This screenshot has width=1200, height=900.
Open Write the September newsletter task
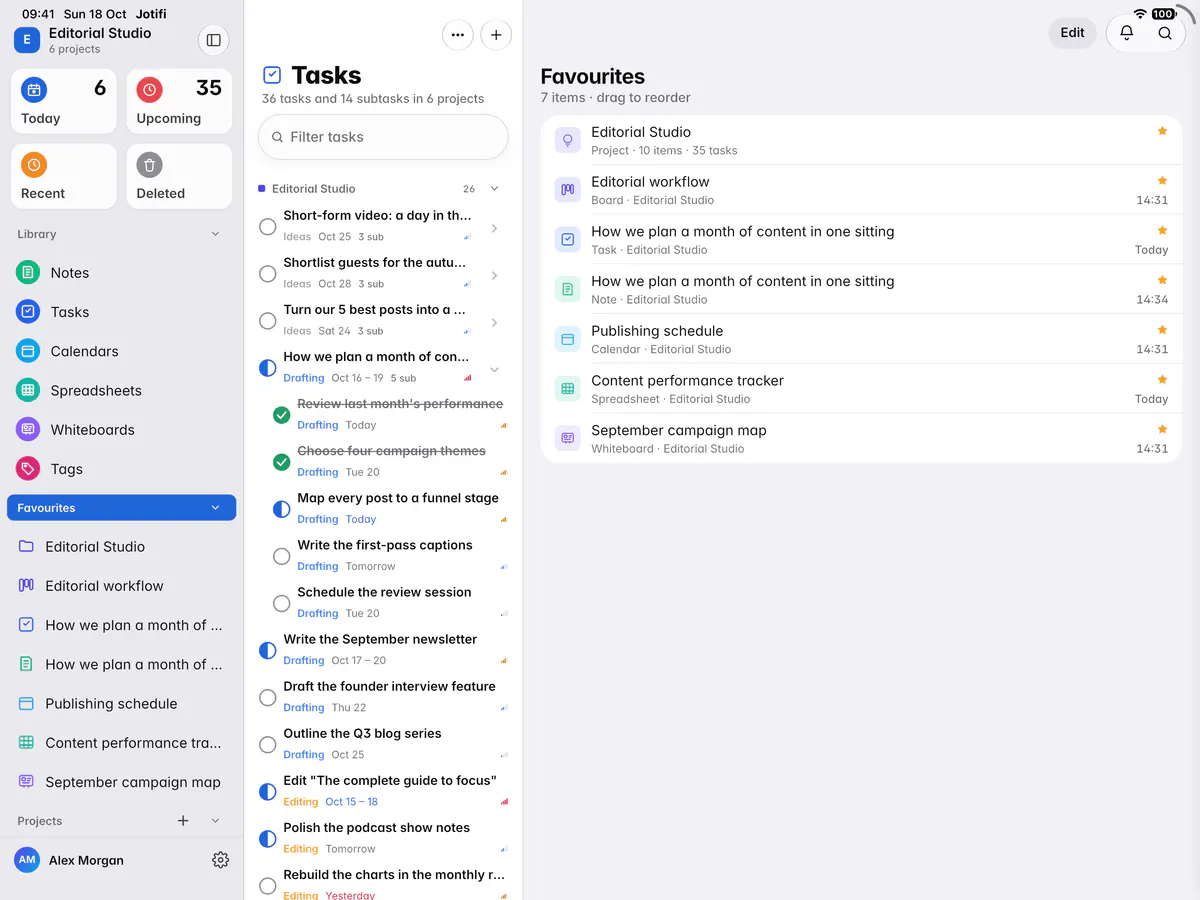(x=383, y=650)
